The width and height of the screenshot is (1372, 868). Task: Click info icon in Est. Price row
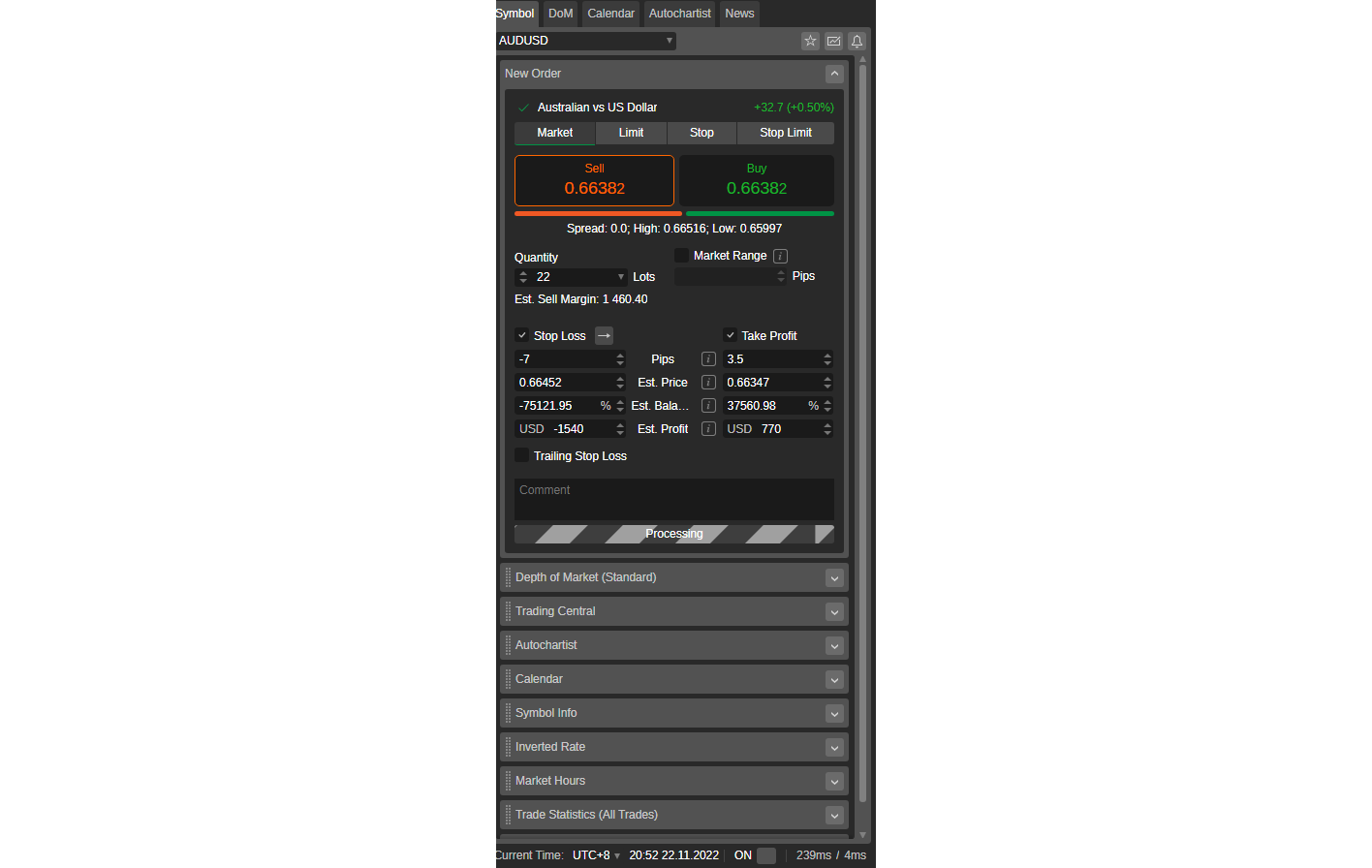tap(708, 383)
